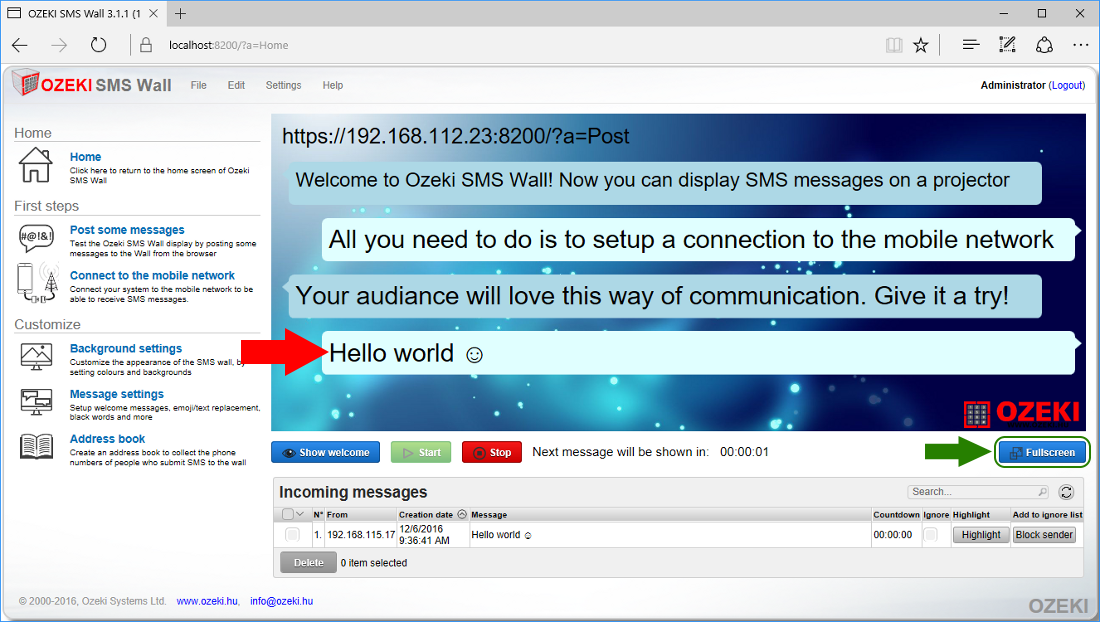Viewport: 1100px width, 622px height.
Task: Click the Add to ignore list column header
Action: [1047, 515]
